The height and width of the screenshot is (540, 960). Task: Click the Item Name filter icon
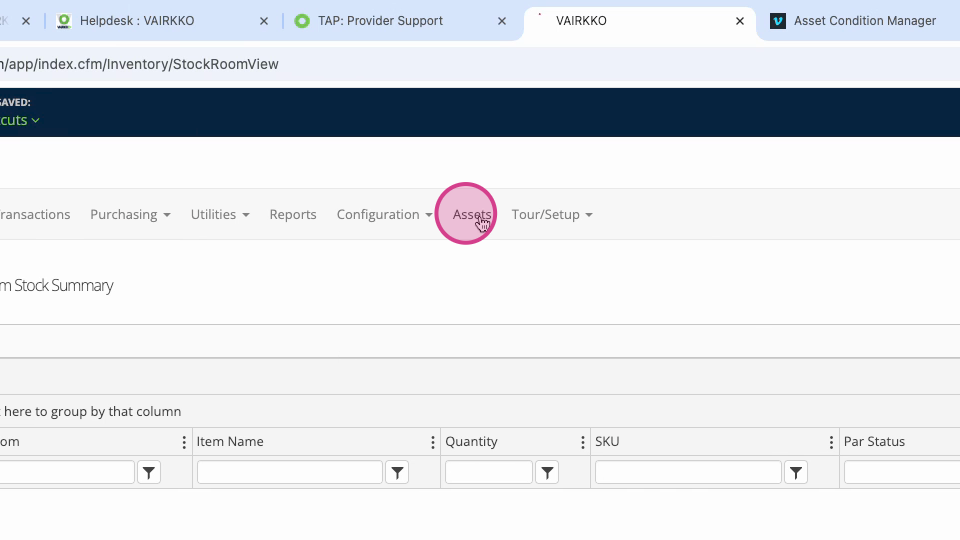[397, 472]
